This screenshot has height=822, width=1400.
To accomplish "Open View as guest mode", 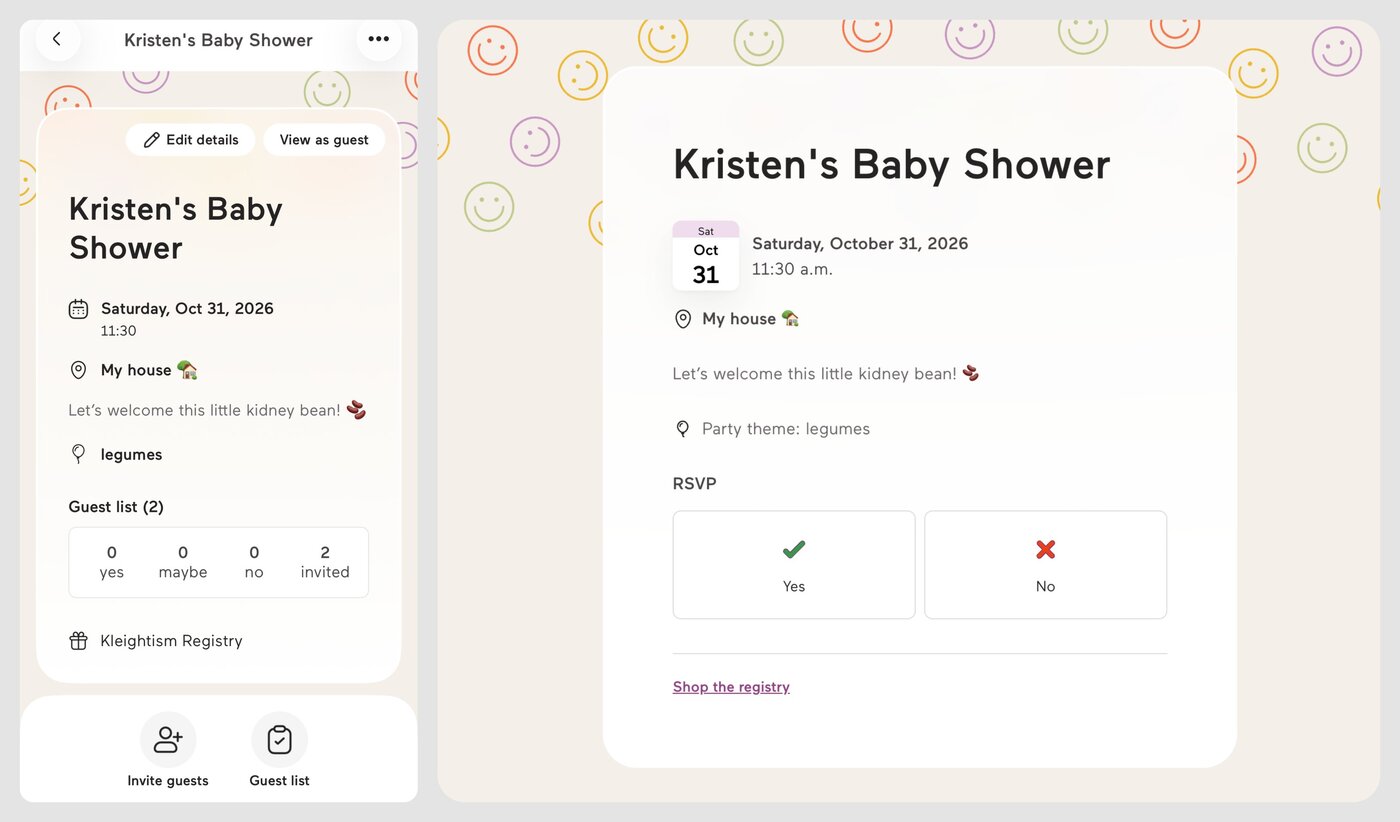I will (x=324, y=140).
